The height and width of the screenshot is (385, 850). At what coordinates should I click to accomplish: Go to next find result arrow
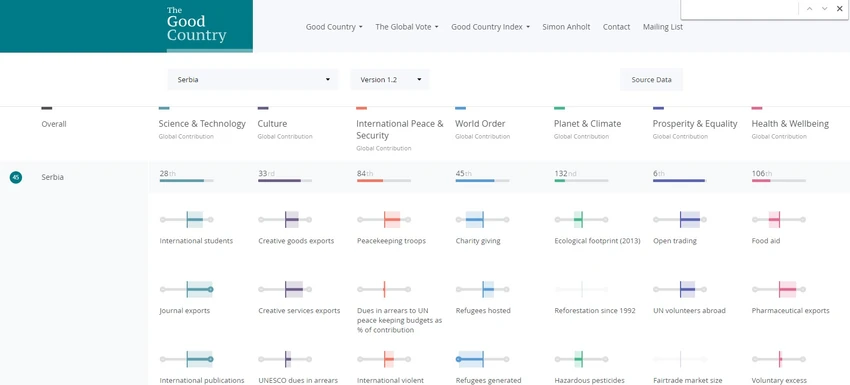[825, 9]
